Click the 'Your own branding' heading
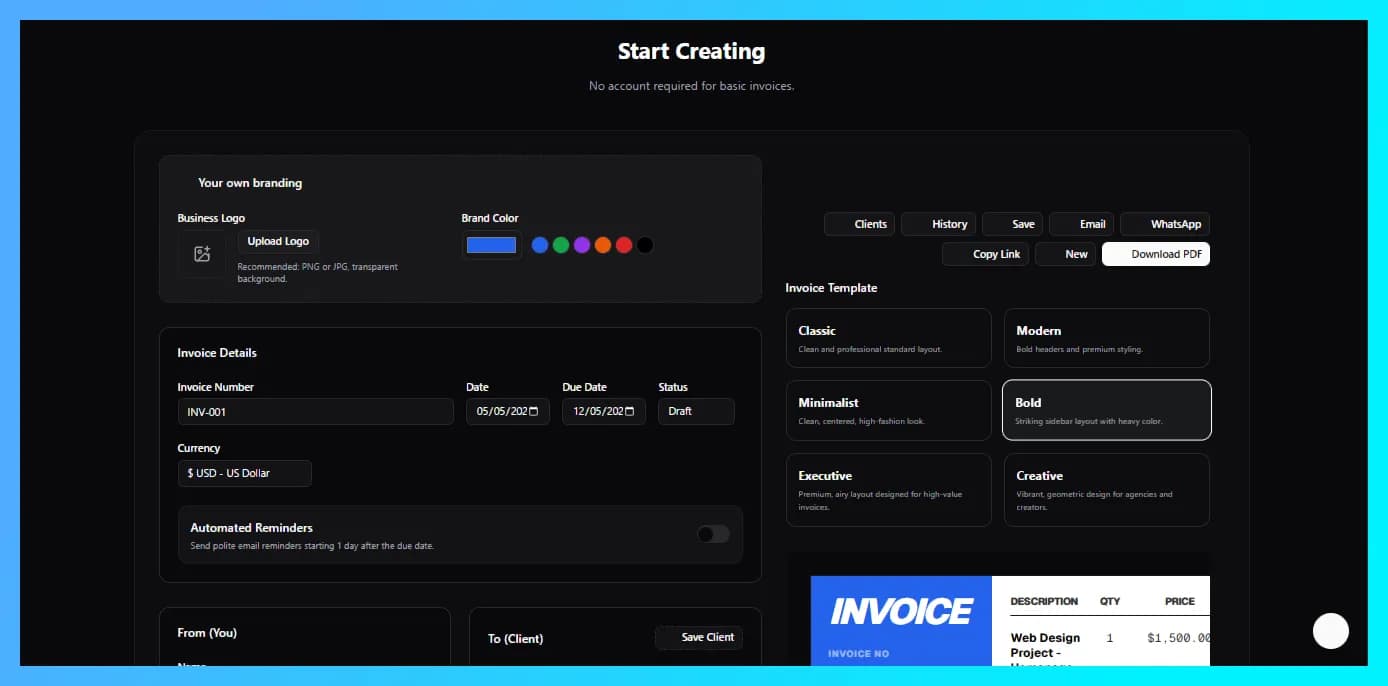Image resolution: width=1388 pixels, height=686 pixels. tap(250, 183)
